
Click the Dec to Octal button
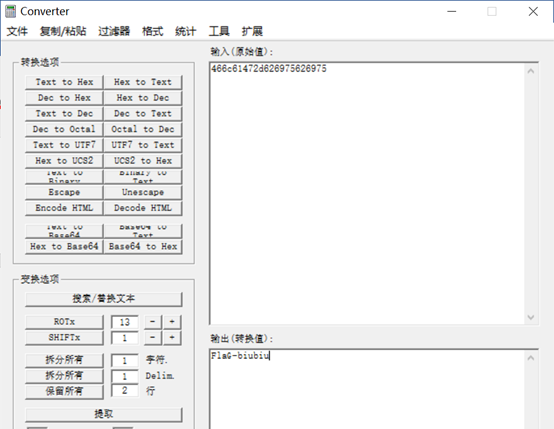[x=64, y=129]
